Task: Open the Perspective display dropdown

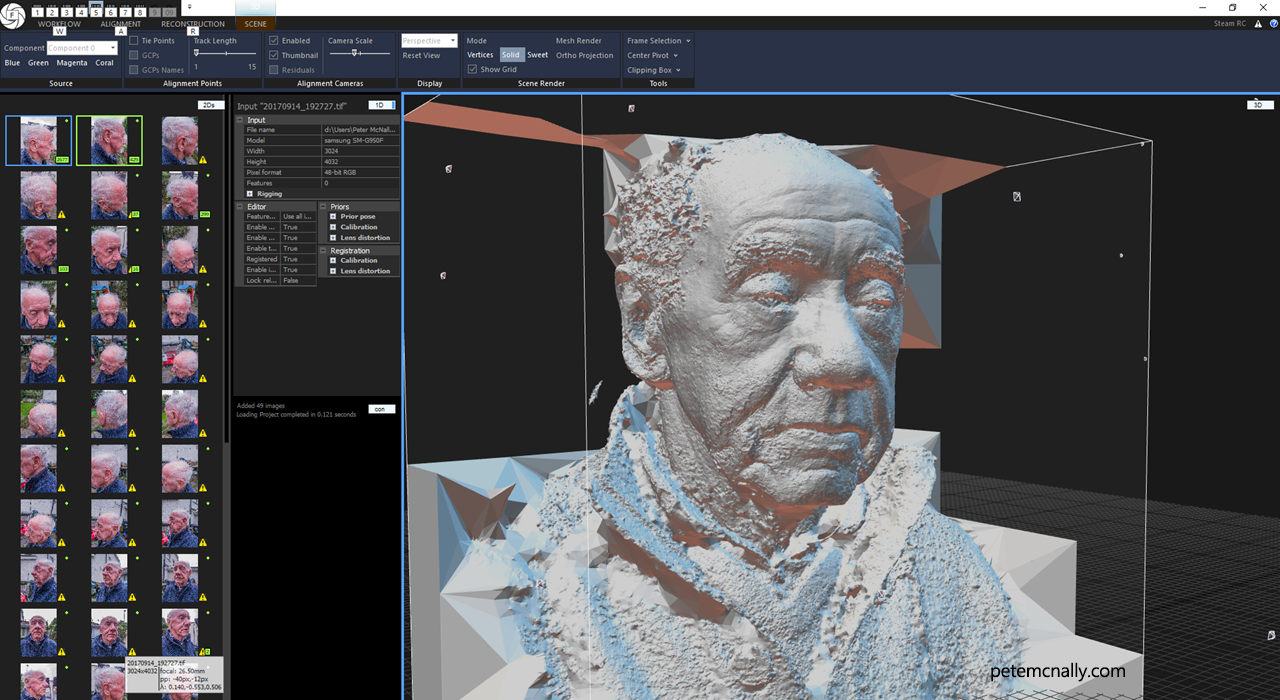Action: tap(429, 41)
